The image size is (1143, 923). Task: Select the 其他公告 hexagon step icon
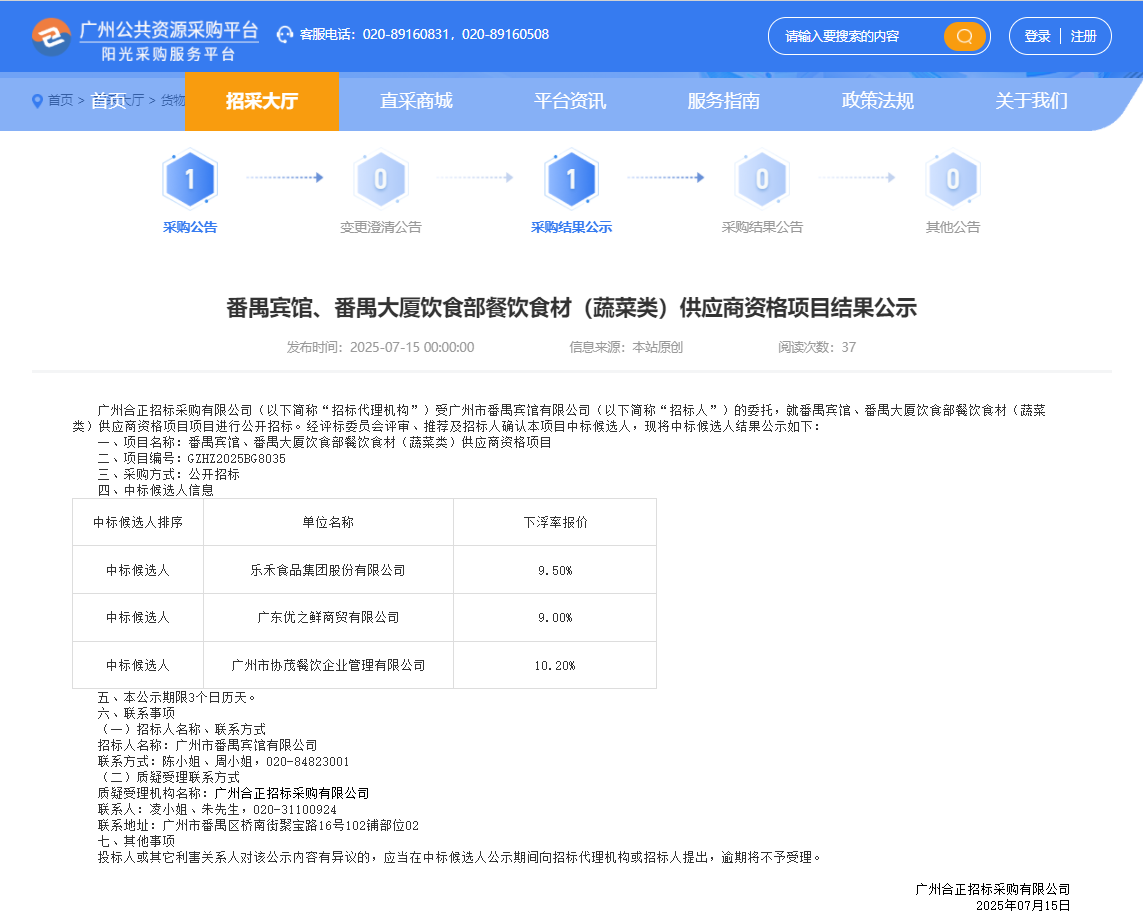click(x=953, y=180)
